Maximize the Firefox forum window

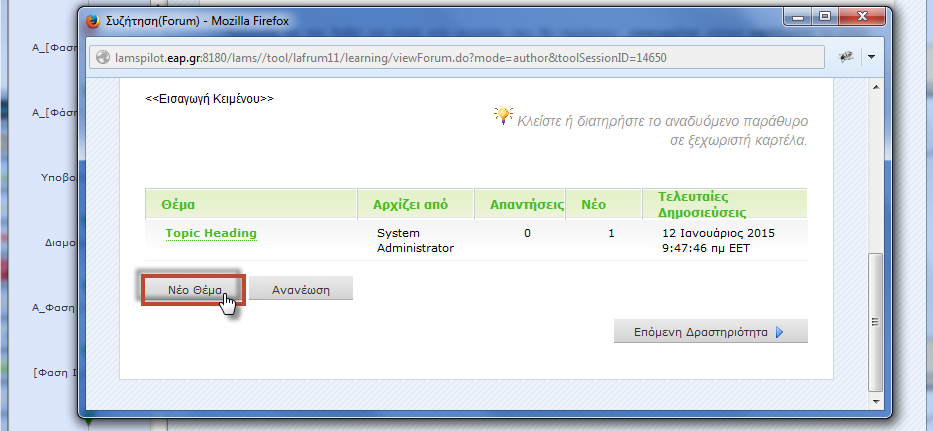pos(825,17)
